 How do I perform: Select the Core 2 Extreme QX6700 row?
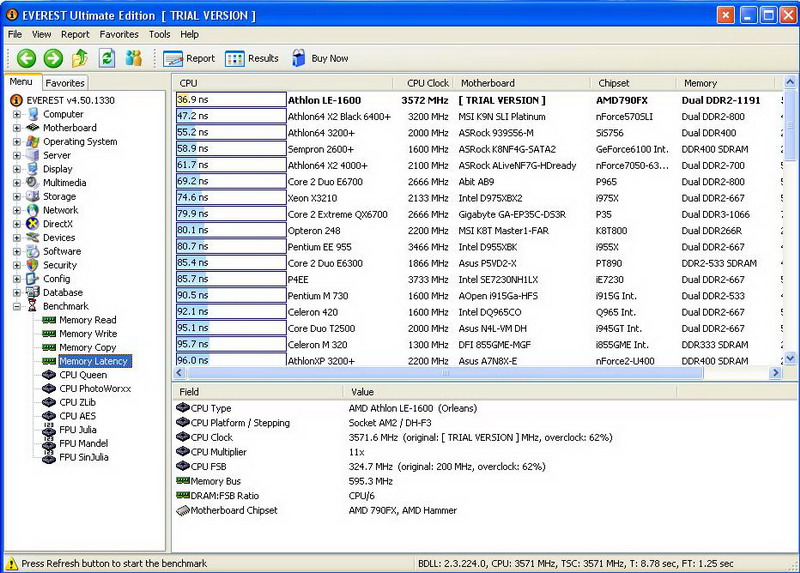(x=480, y=214)
